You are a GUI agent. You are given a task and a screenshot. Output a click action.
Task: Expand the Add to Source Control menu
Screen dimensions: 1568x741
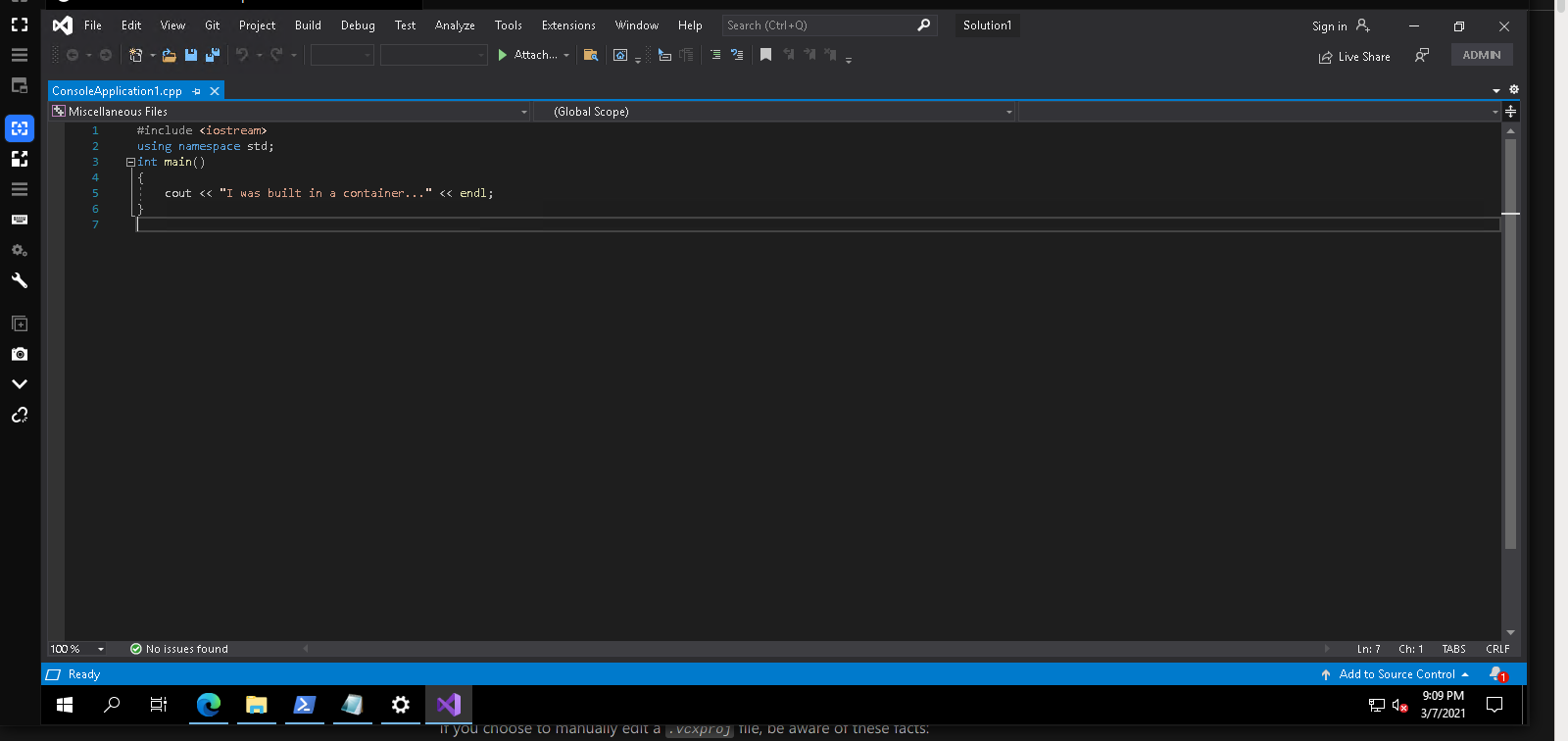(1396, 674)
